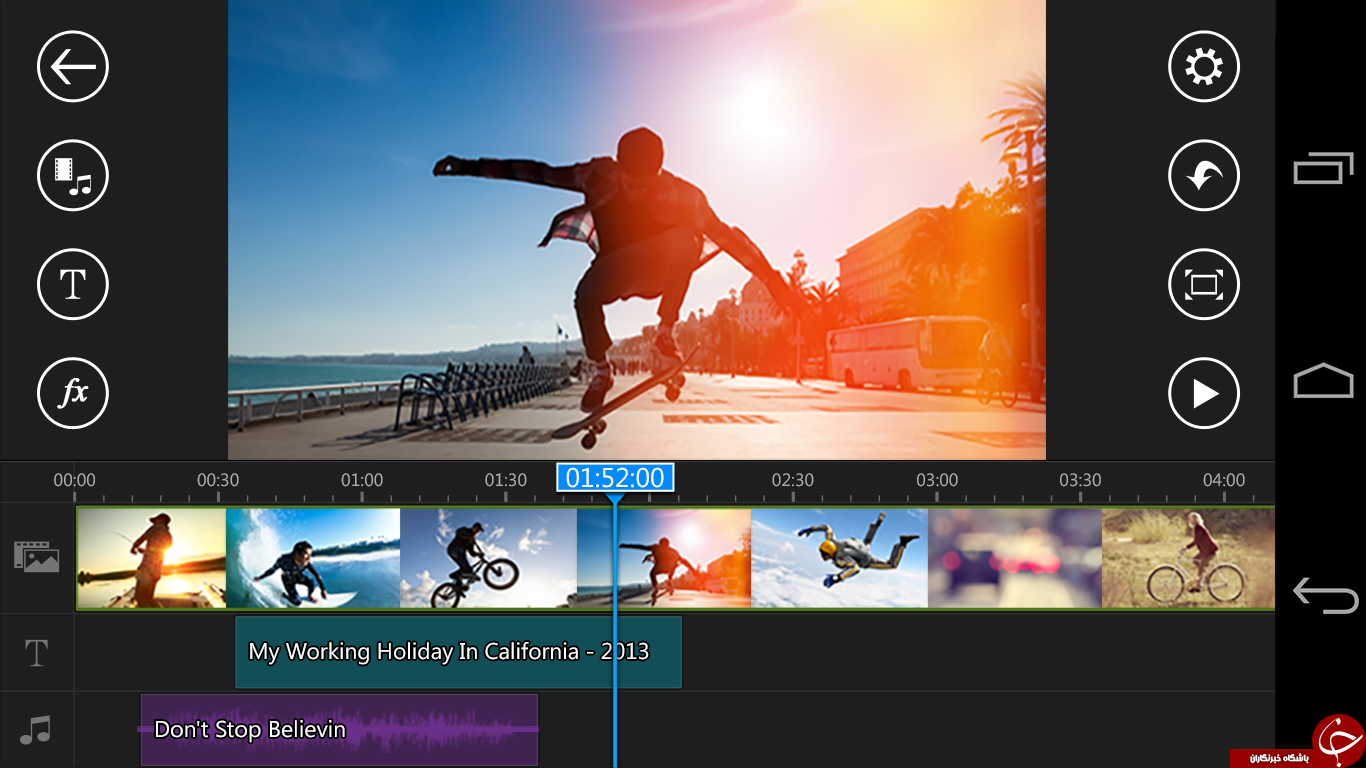Viewport: 1366px width, 768px height.
Task: Click the 02:30 mark on the ruler
Action: coord(793,481)
